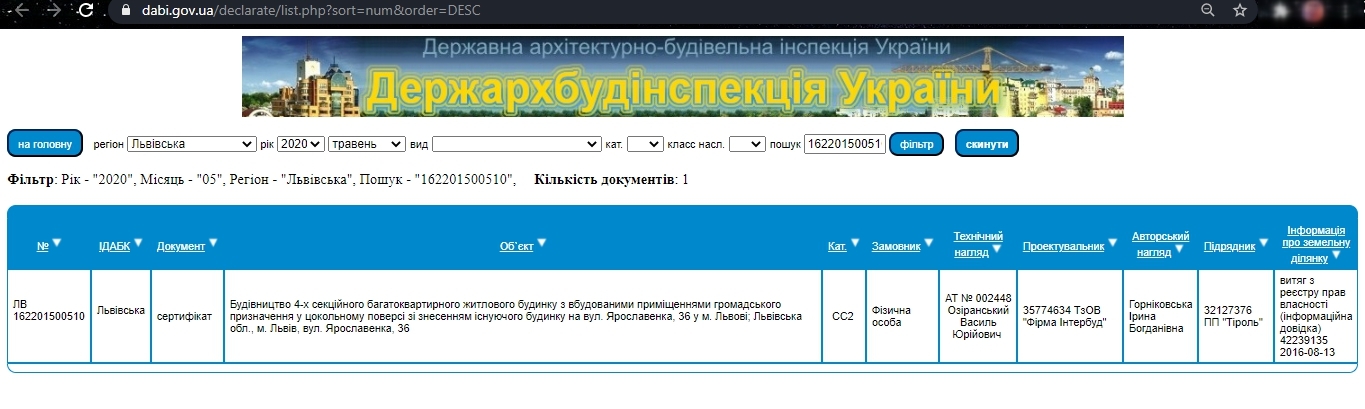This screenshot has height=409, width=1365.
Task: Click the 'на головну' button
Action: pyautogui.click(x=45, y=144)
